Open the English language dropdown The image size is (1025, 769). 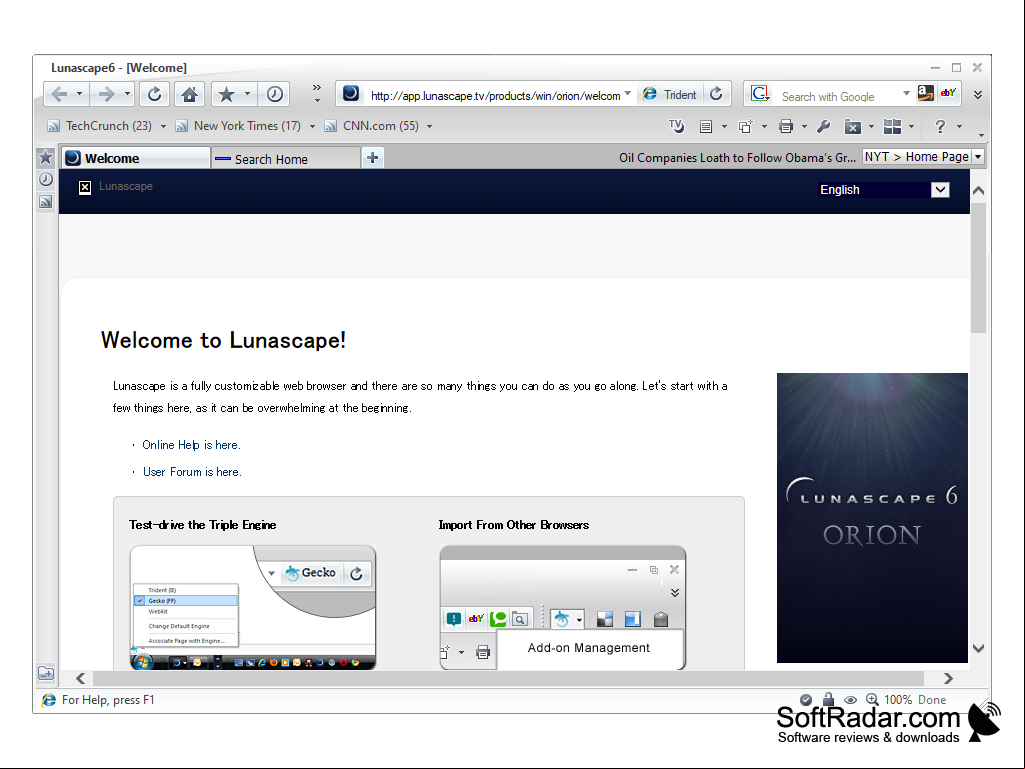[x=940, y=190]
